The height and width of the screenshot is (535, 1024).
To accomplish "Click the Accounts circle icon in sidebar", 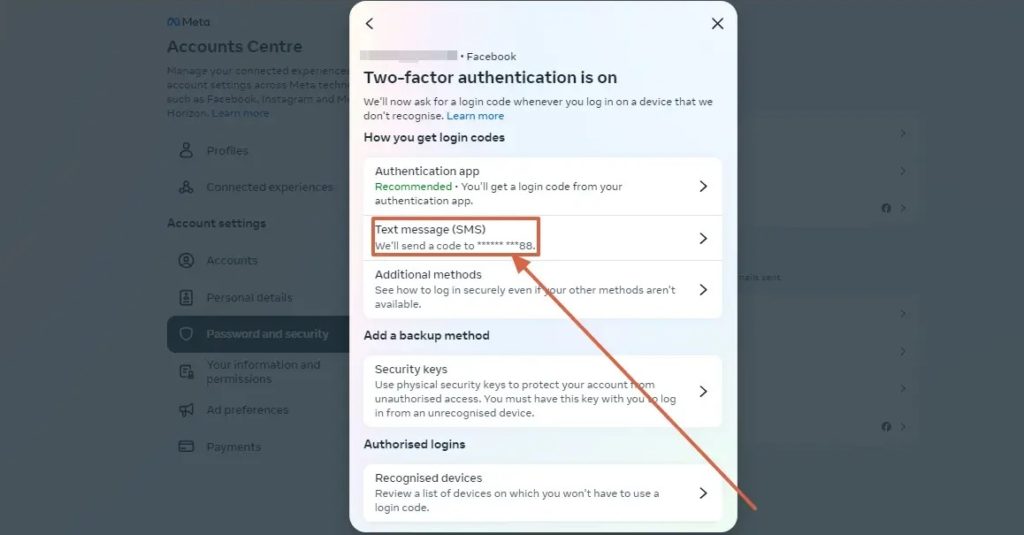I will [186, 261].
